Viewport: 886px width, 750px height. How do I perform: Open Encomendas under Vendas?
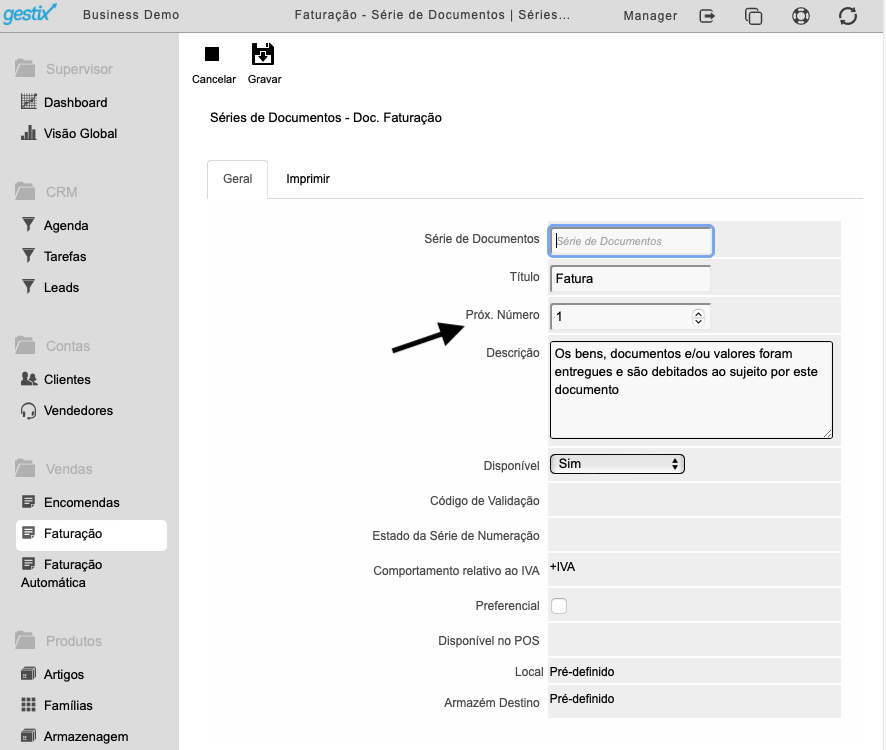click(82, 502)
